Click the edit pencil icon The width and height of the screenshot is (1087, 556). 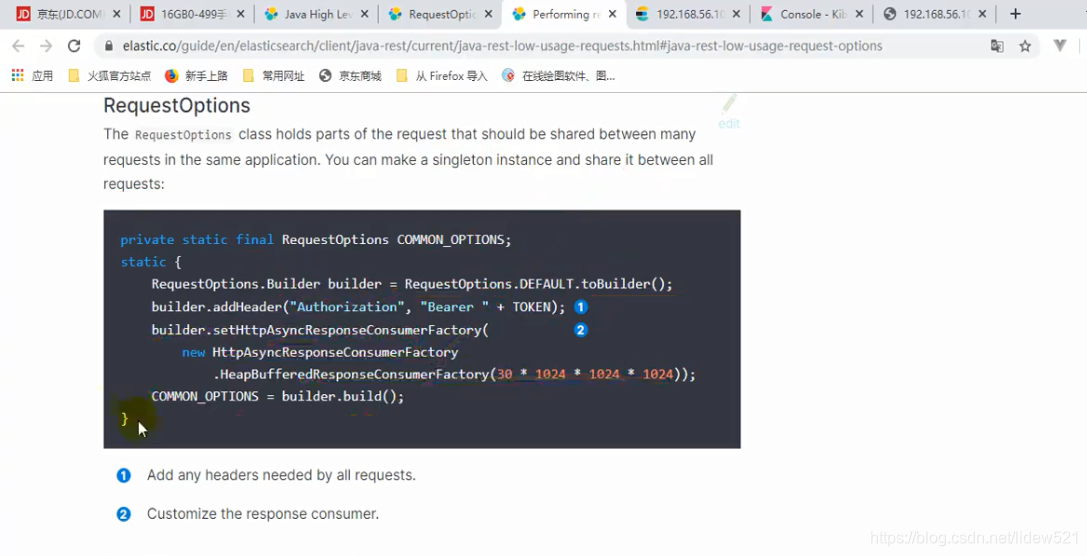coord(729,103)
